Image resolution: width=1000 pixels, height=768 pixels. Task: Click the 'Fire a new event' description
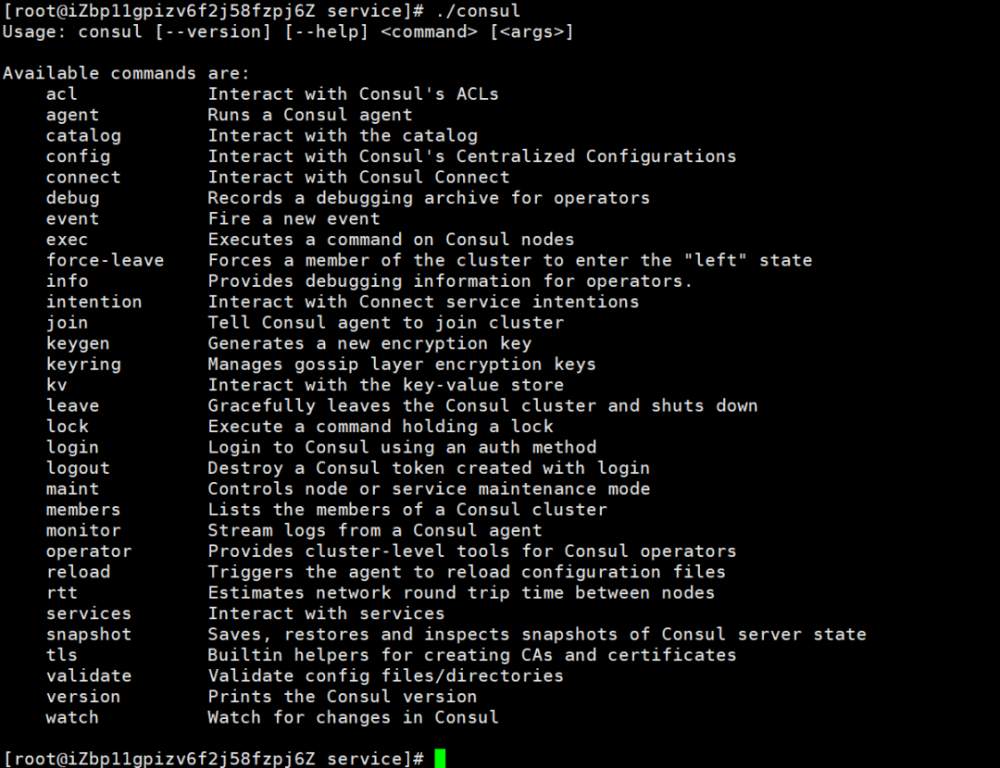coord(294,219)
